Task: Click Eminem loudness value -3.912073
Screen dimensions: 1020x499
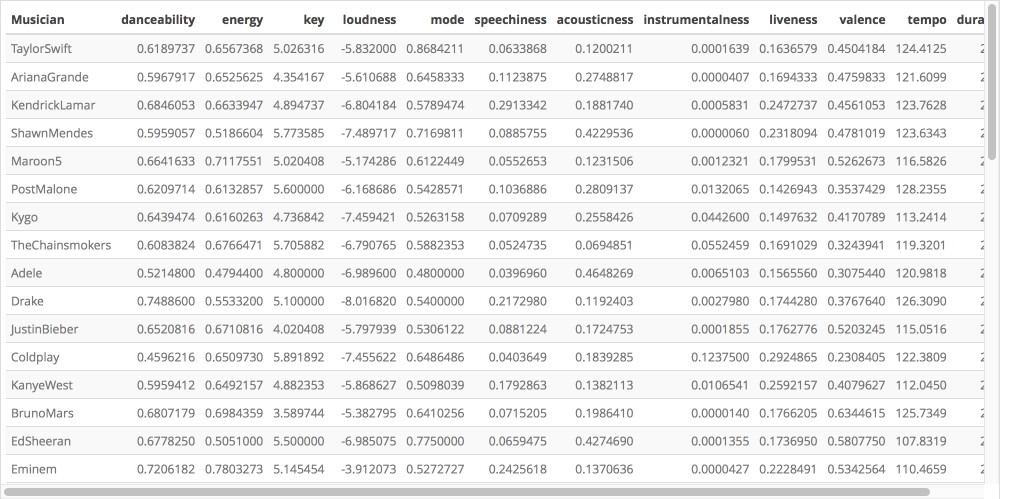Action: pyautogui.click(x=369, y=469)
